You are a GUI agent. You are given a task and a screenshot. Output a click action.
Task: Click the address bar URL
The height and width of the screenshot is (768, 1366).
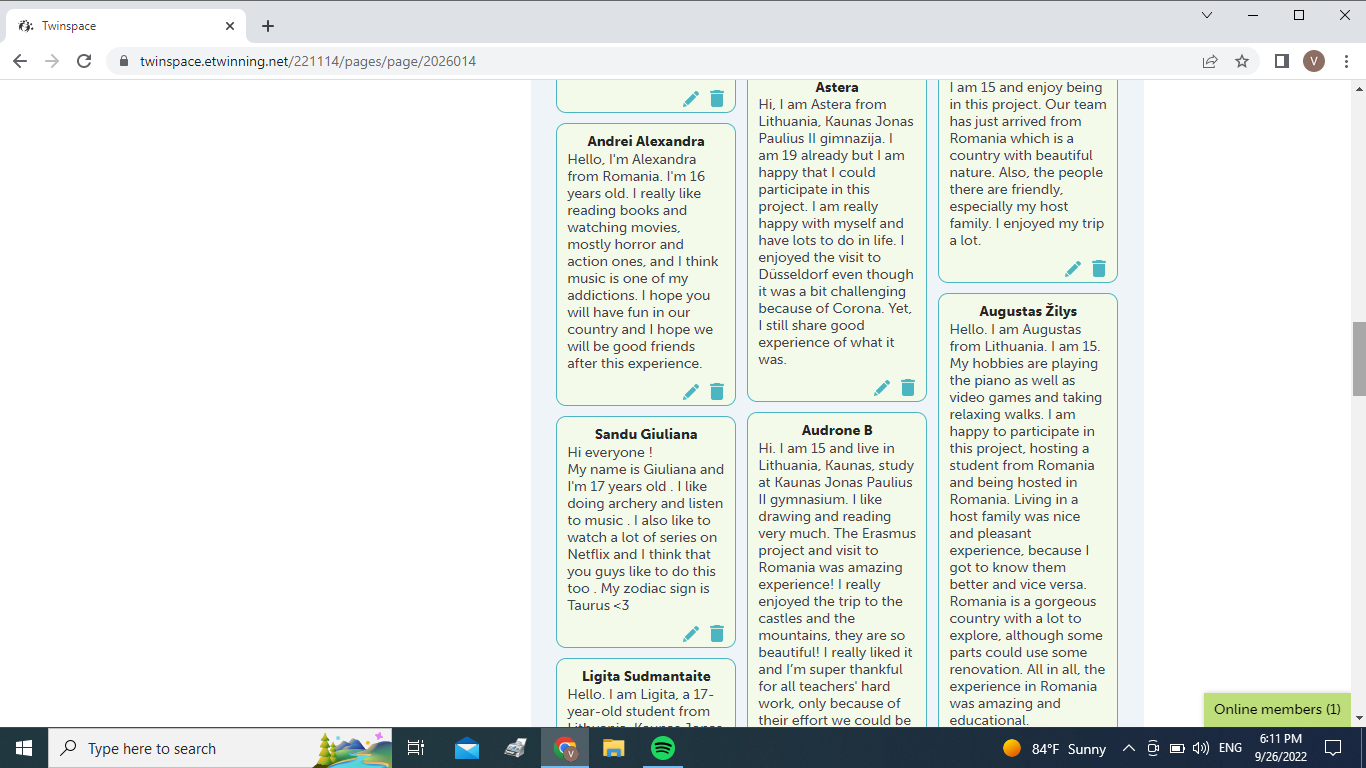tap(308, 61)
